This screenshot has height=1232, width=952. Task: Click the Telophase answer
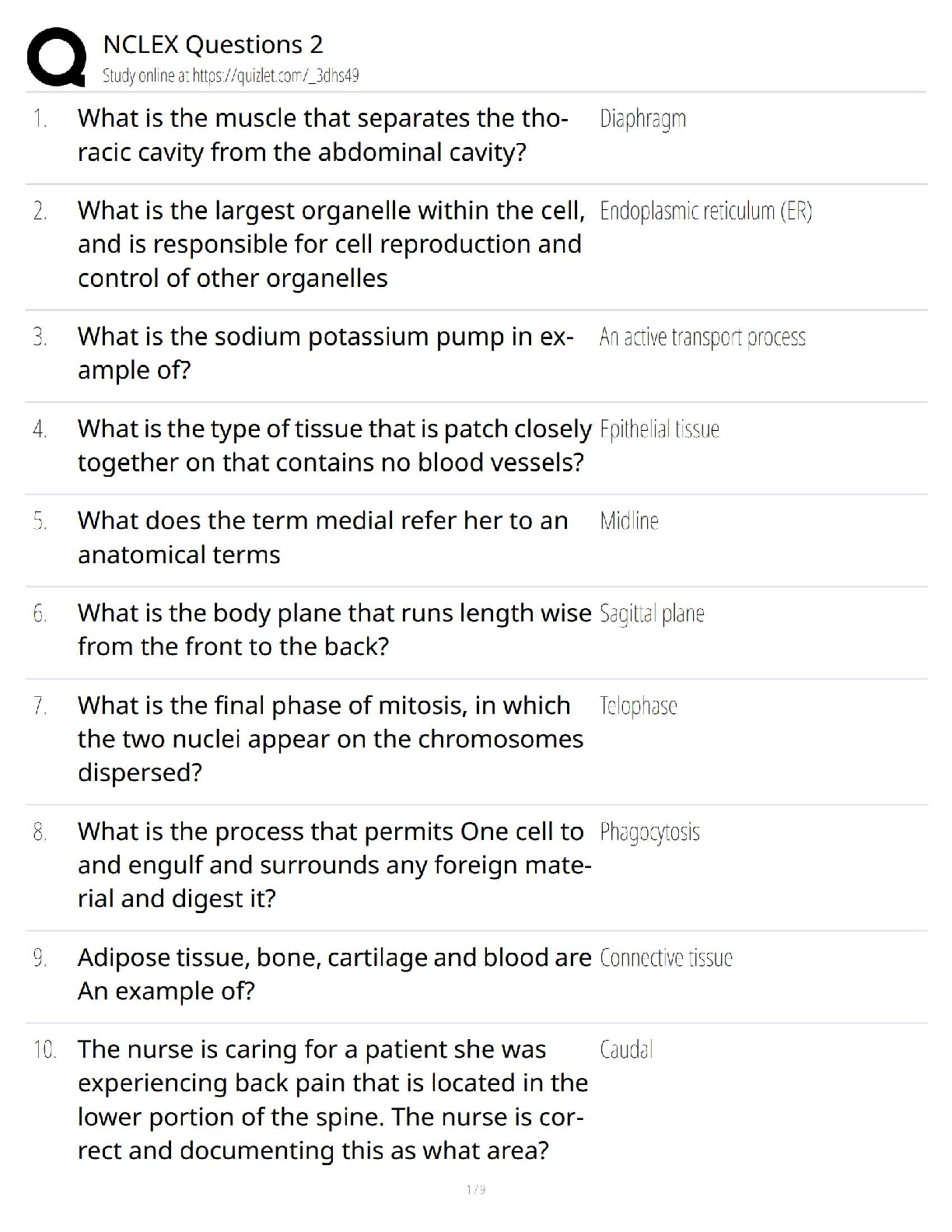(x=638, y=705)
